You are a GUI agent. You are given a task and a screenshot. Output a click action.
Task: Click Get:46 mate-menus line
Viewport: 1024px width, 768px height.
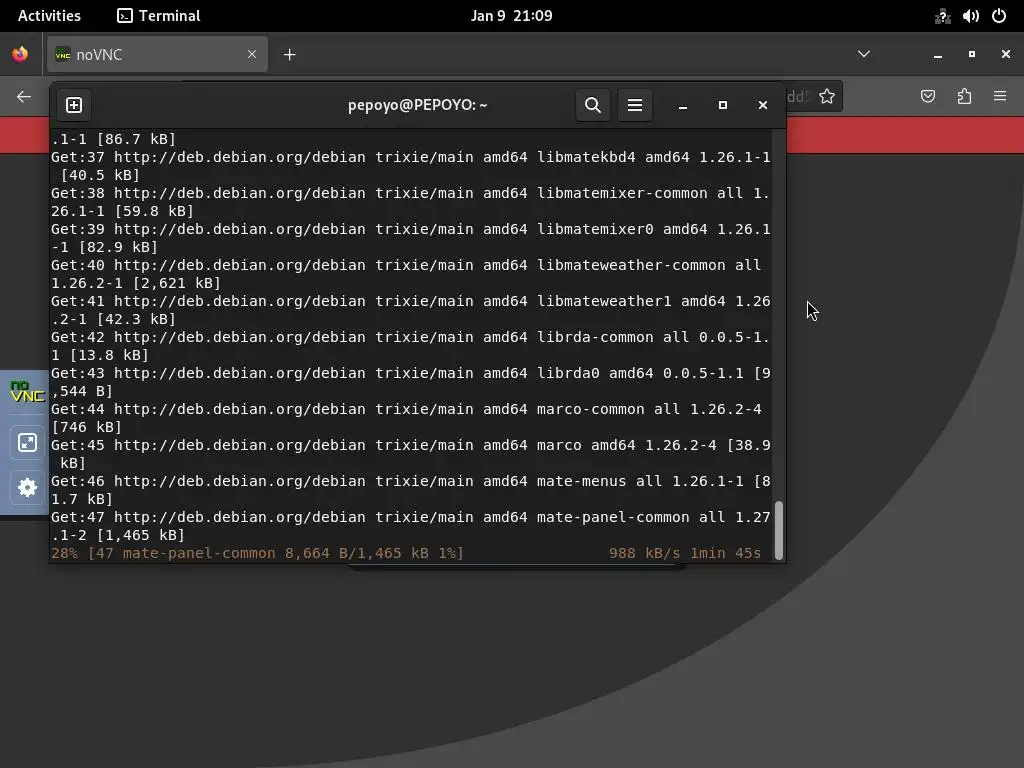point(411,490)
